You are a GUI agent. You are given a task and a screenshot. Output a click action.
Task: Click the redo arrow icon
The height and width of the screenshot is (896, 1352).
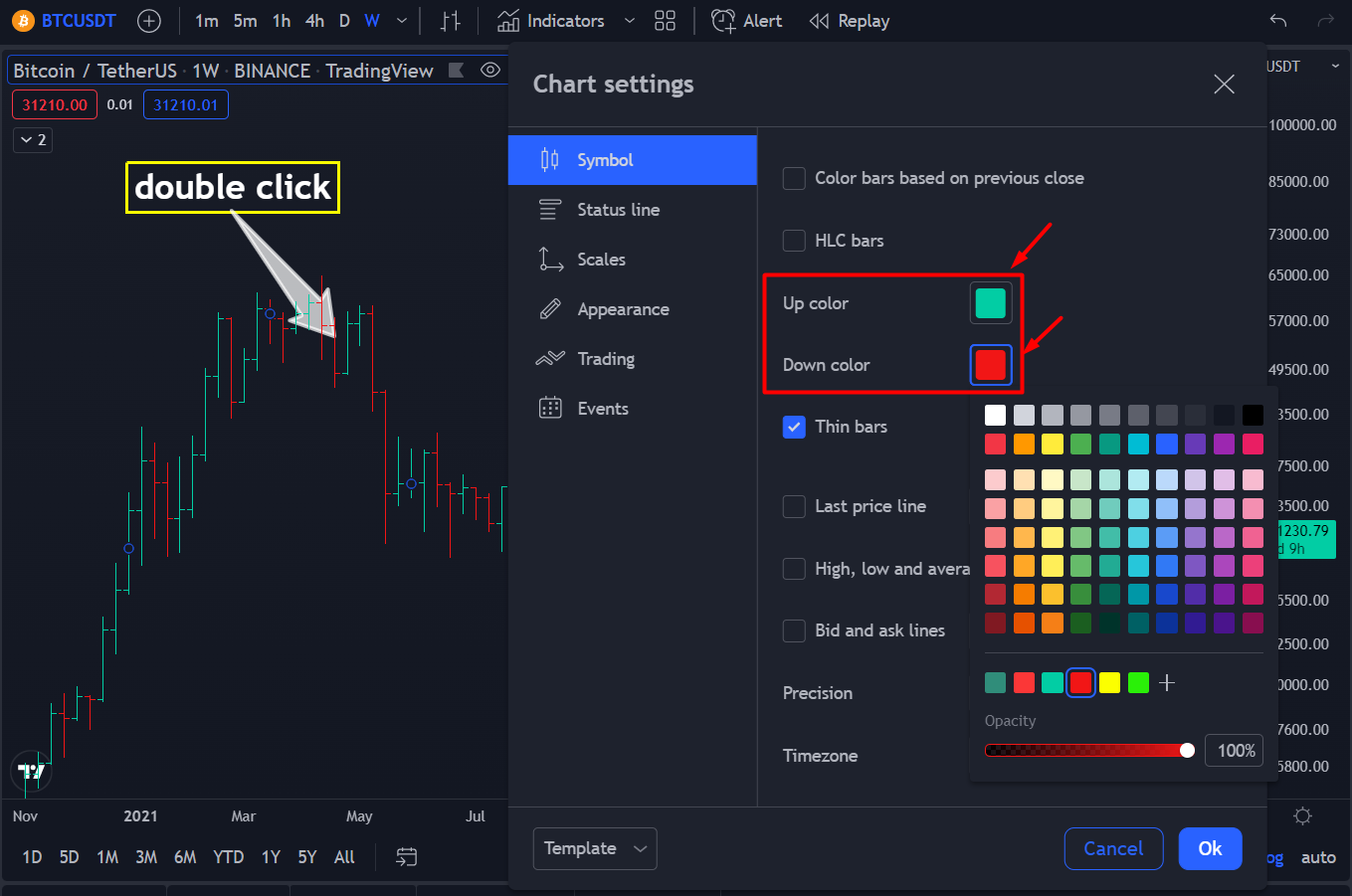(x=1325, y=21)
